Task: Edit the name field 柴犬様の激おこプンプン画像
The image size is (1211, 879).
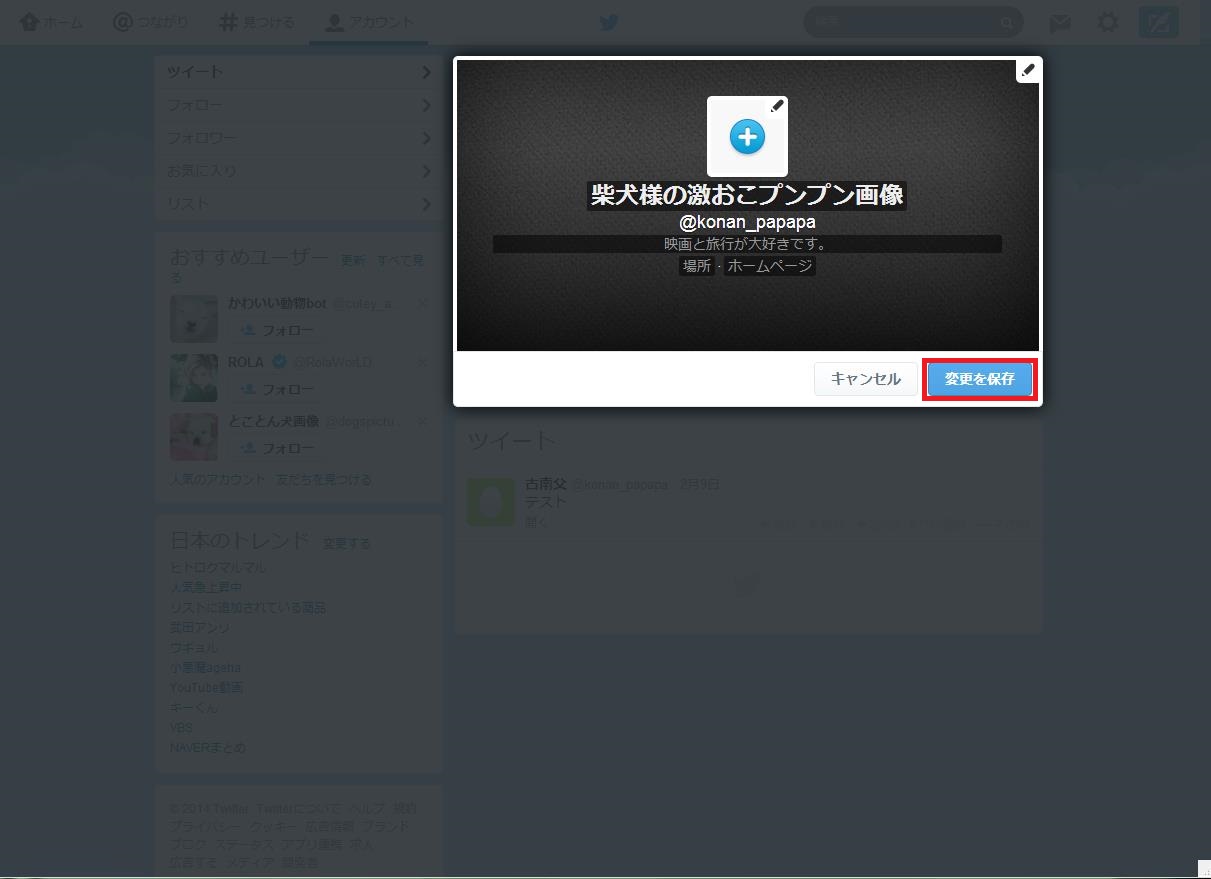Action: click(x=747, y=195)
